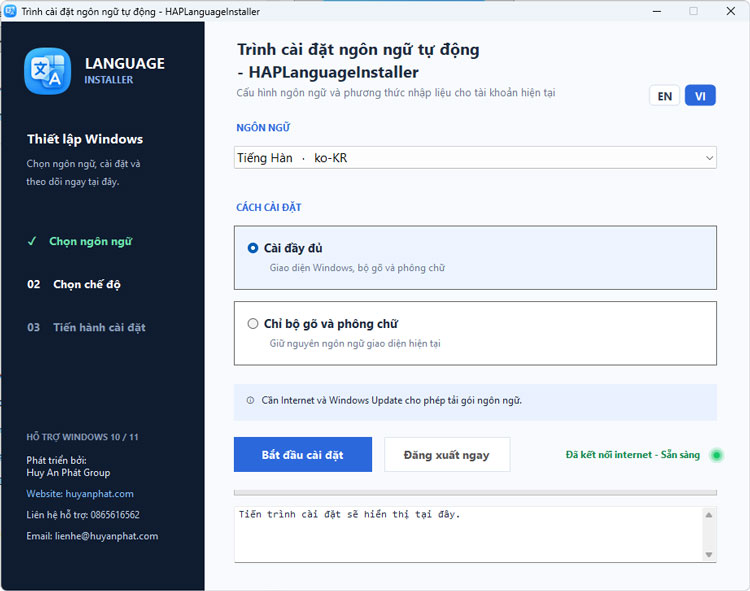
Task: Click the Thiết lập Windows heading
Action: [x=85, y=139]
